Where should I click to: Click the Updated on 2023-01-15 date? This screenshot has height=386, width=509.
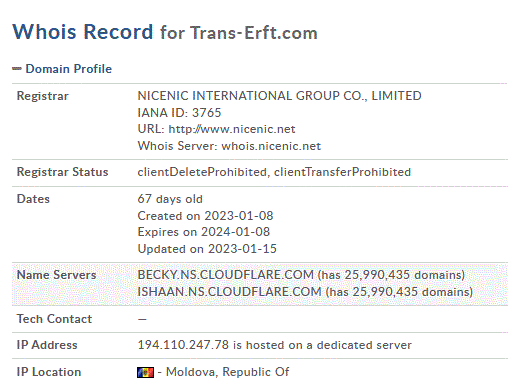point(207,249)
